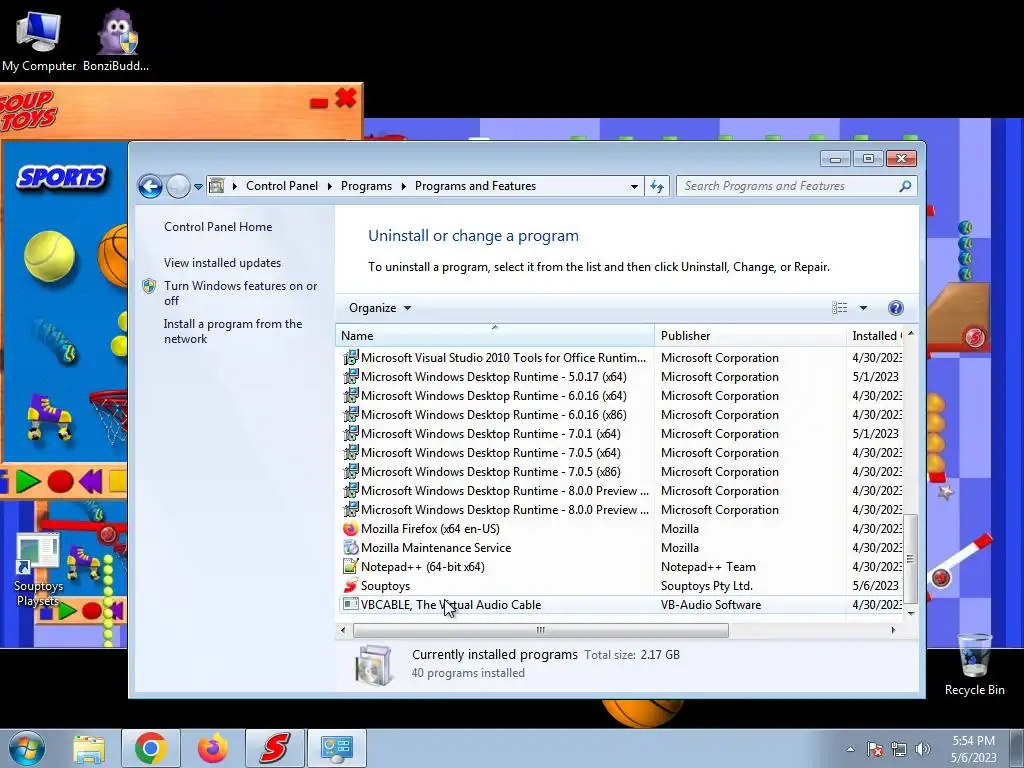Select Microsoft Visual Studio 2010 Tools entry
The height and width of the screenshot is (768, 1024).
(620, 358)
